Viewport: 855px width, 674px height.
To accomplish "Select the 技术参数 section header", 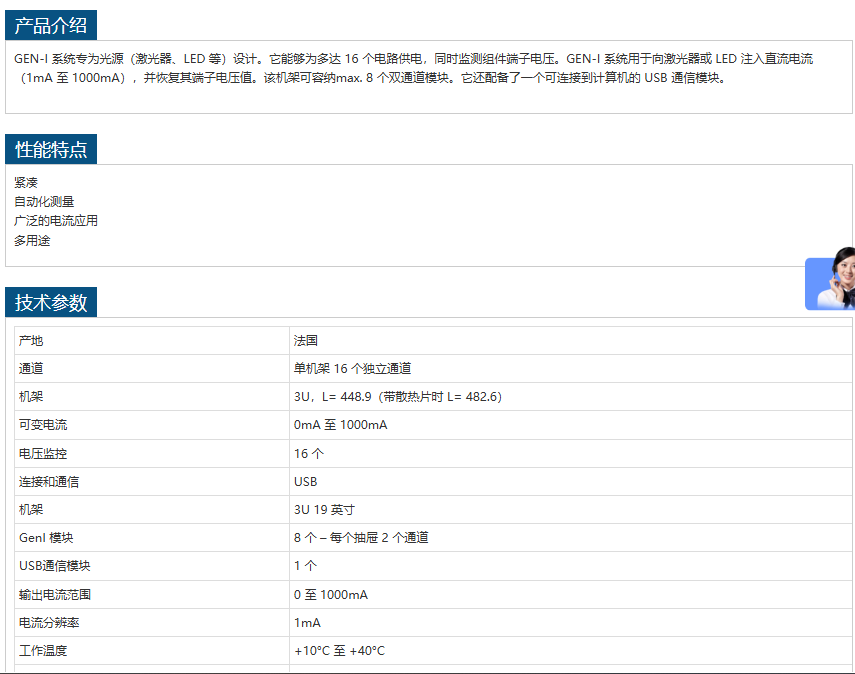I will coord(51,303).
